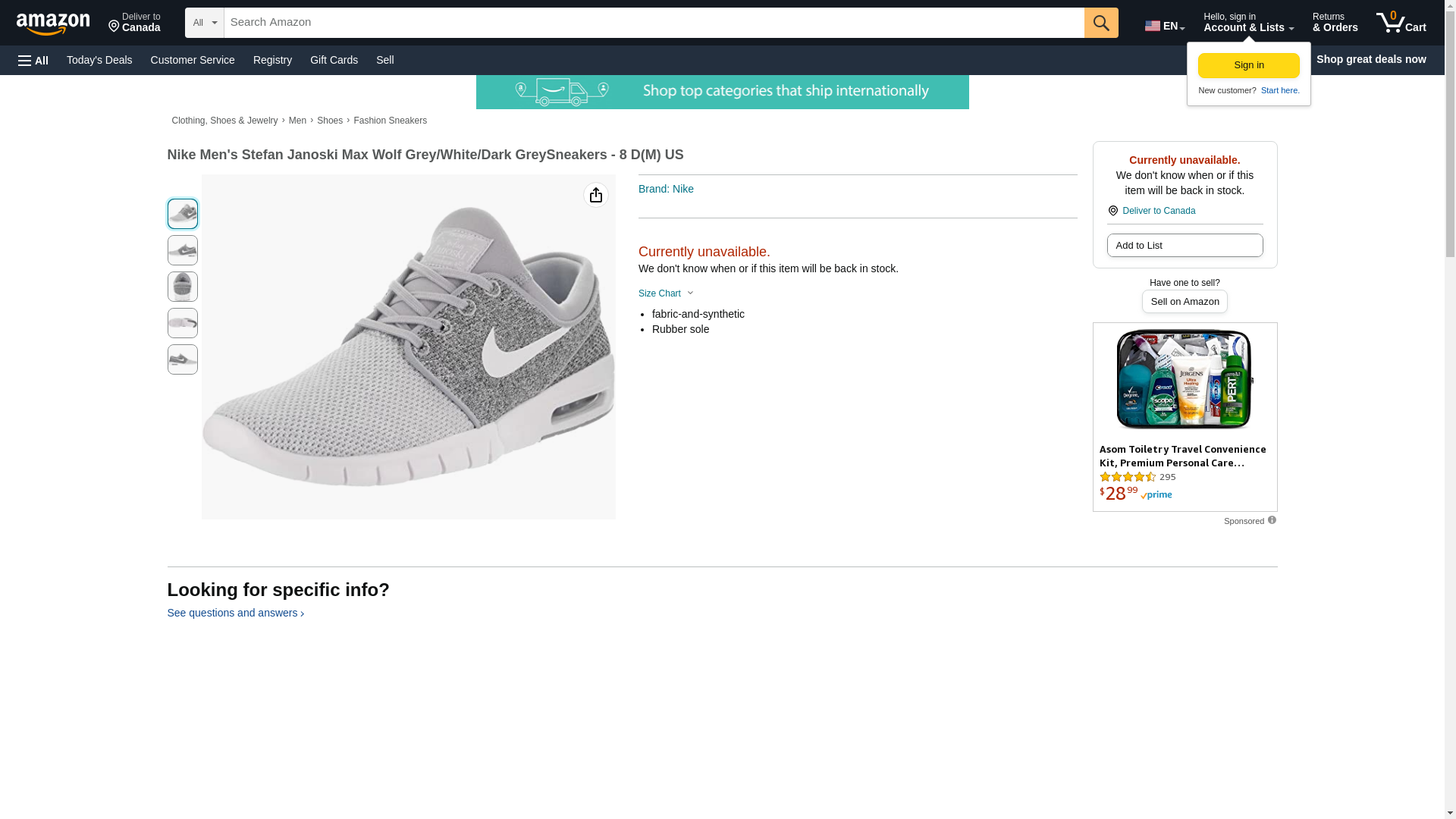Viewport: 1456px width, 819px height.
Task: Click the EN language flag selector
Action: coord(1164,26)
